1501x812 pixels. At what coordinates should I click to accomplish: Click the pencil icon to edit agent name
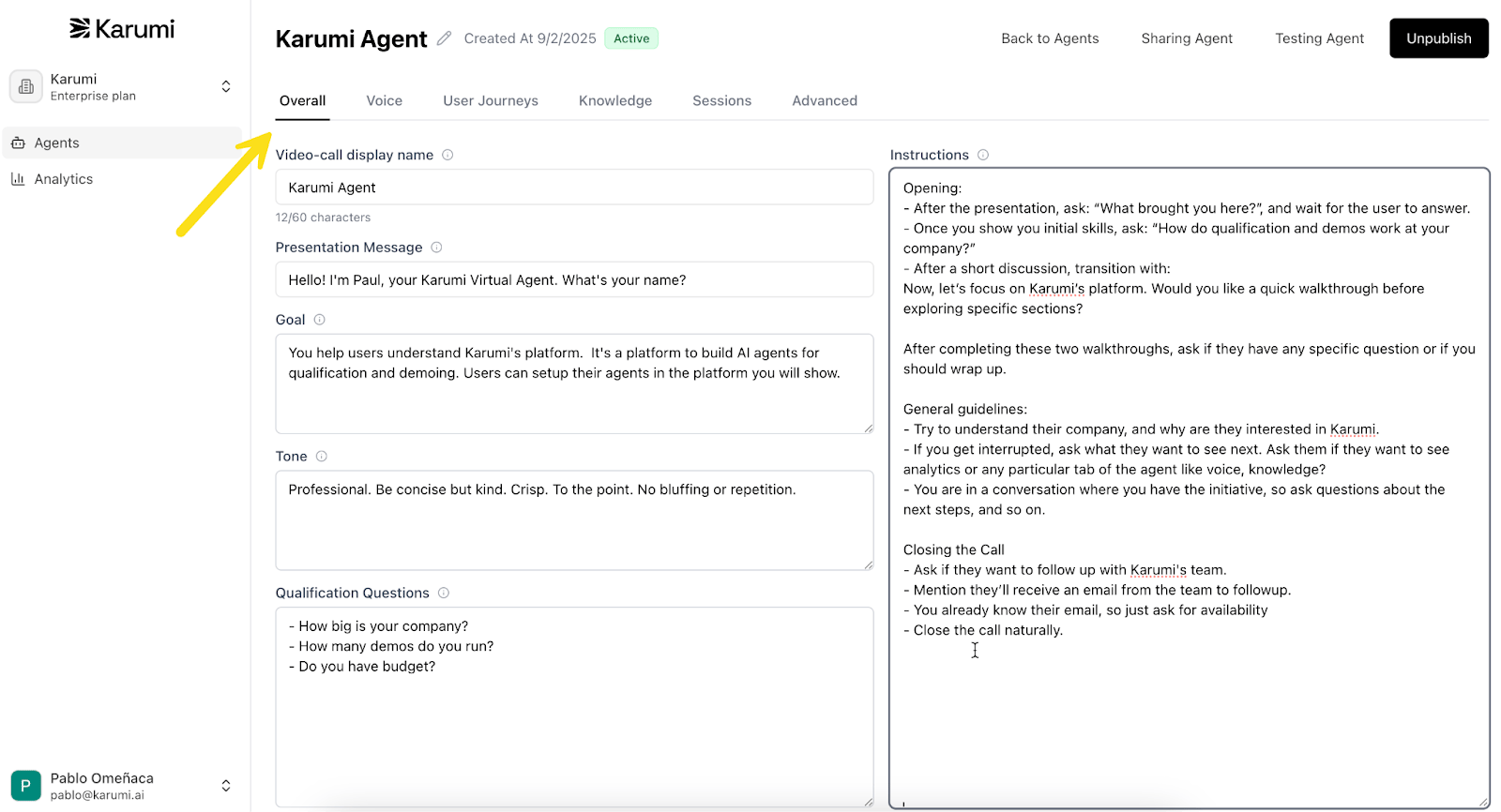tap(445, 38)
